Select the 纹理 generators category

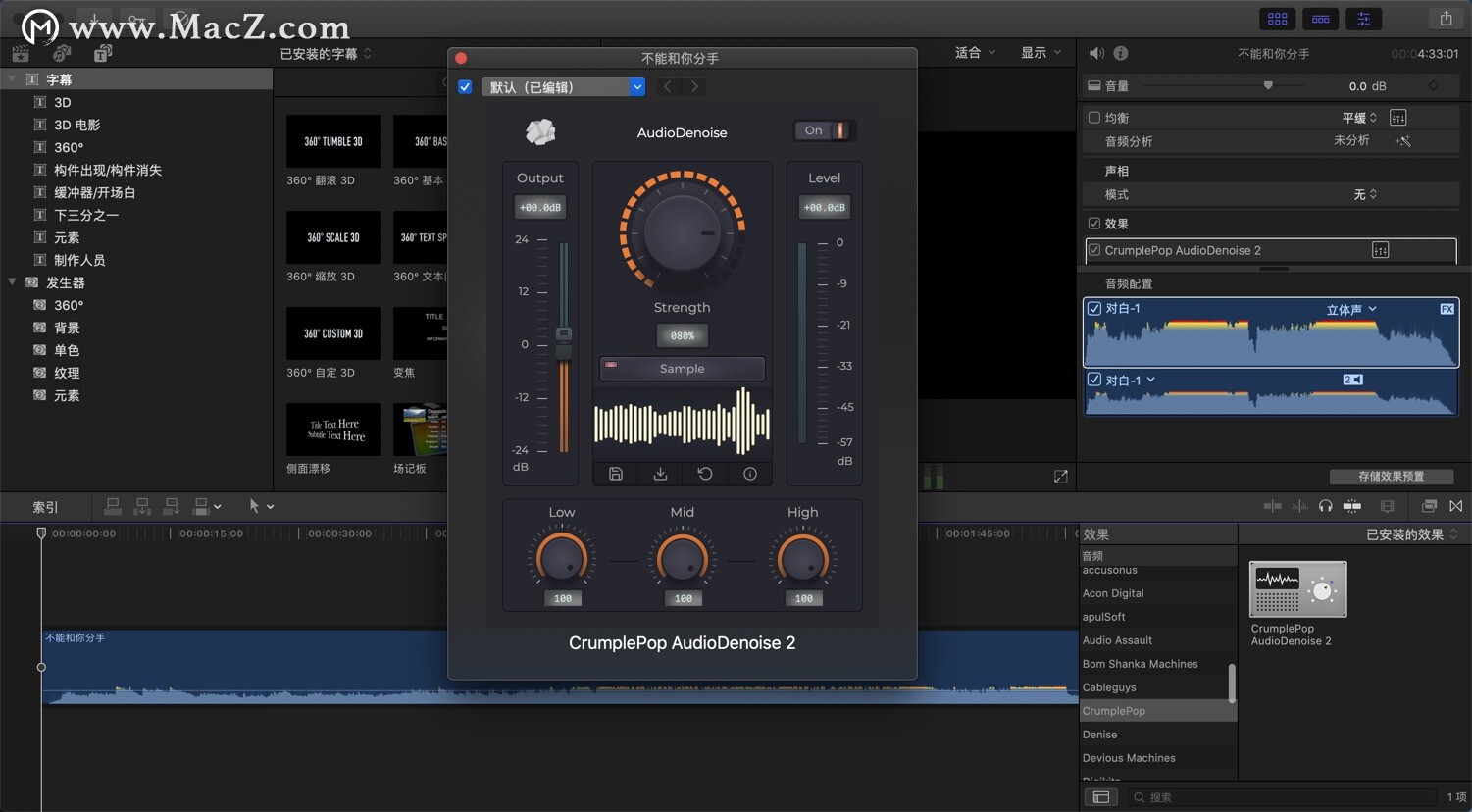(x=67, y=373)
